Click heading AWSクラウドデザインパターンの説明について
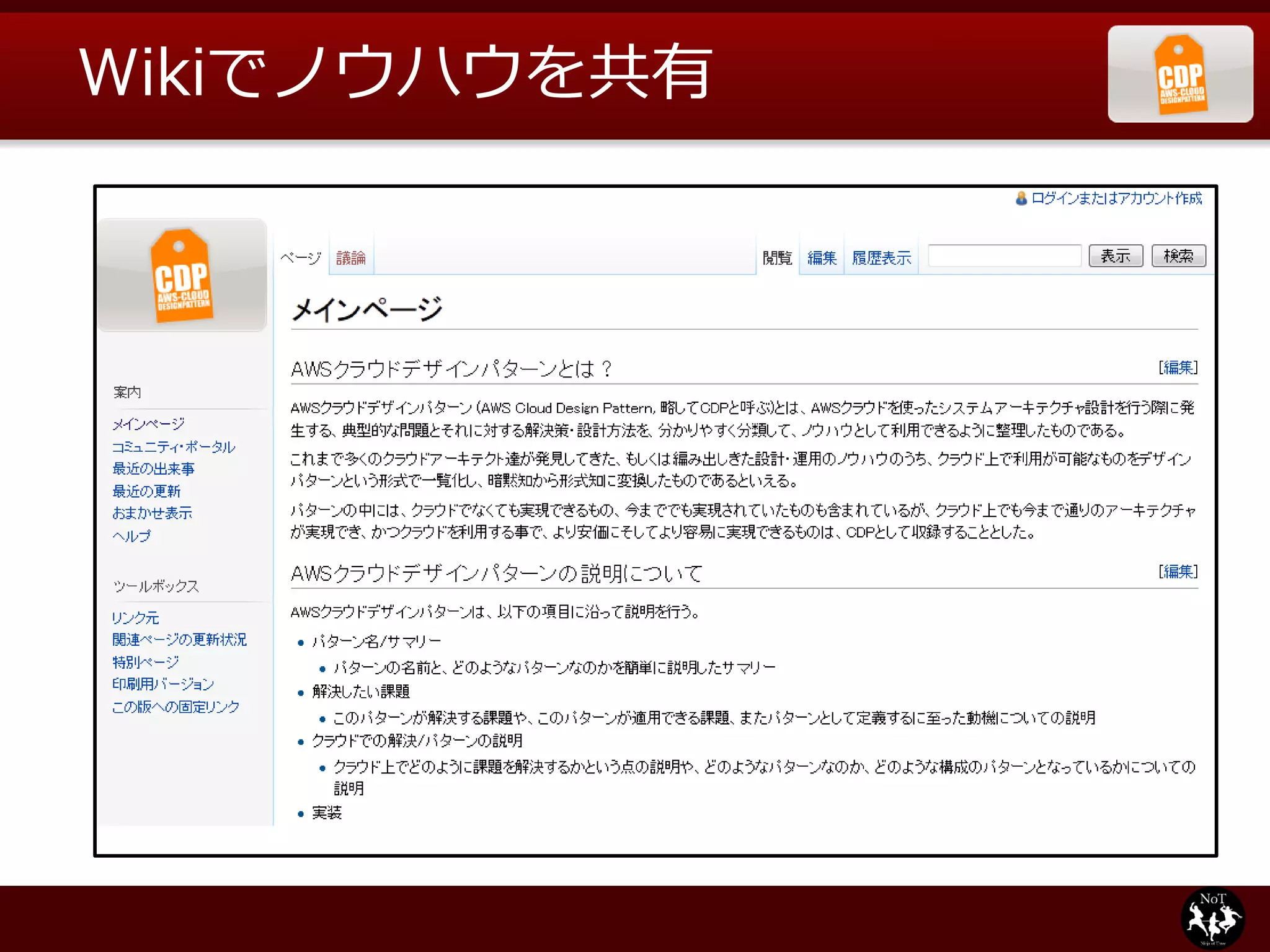The height and width of the screenshot is (952, 1270). pos(496,573)
